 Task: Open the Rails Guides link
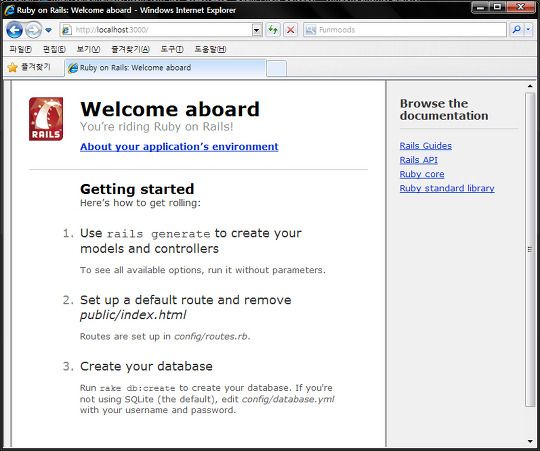tap(426, 146)
